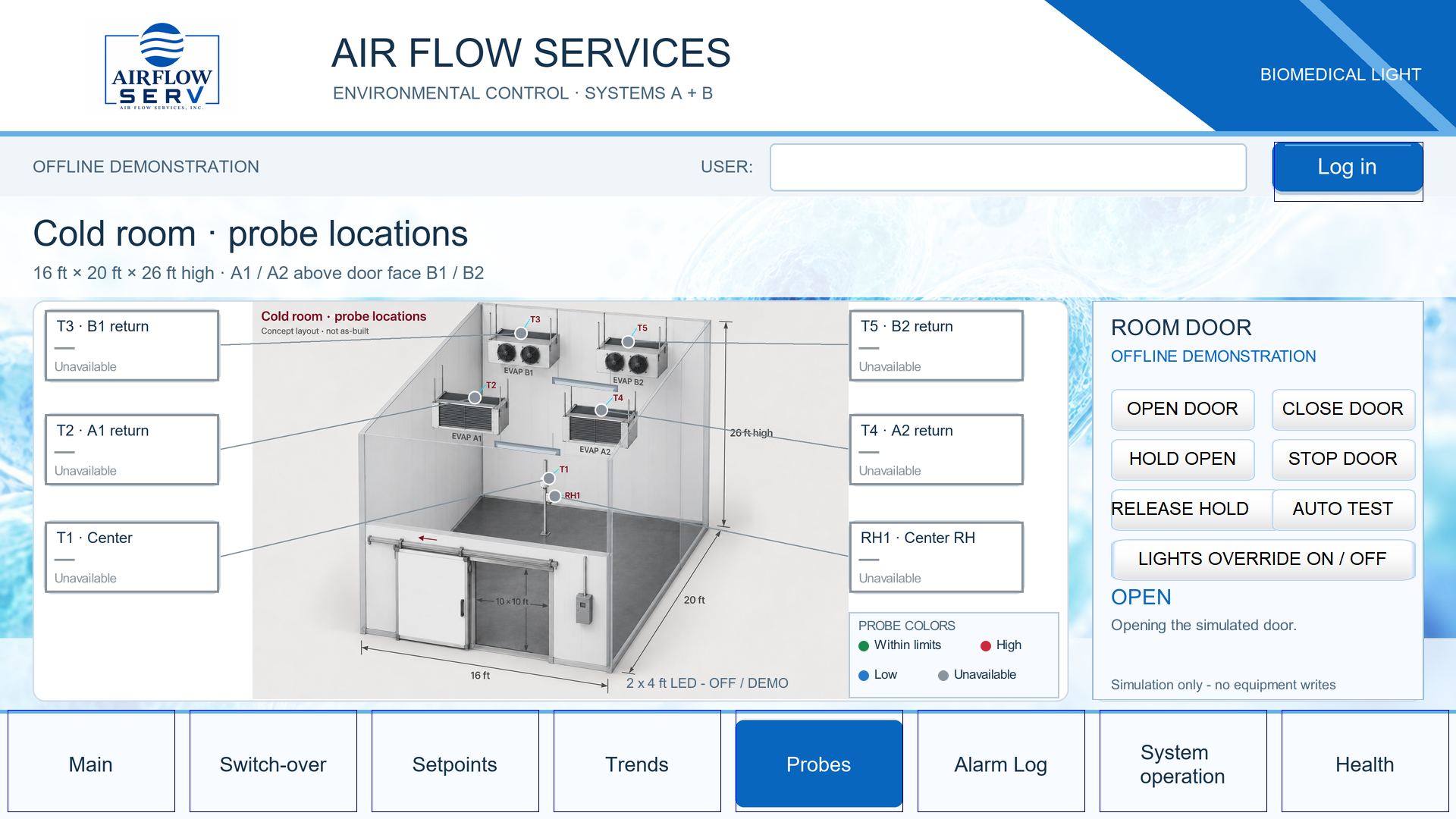Image resolution: width=1456 pixels, height=819 pixels.
Task: Open the Alarm Log tab
Action: pos(1001,761)
